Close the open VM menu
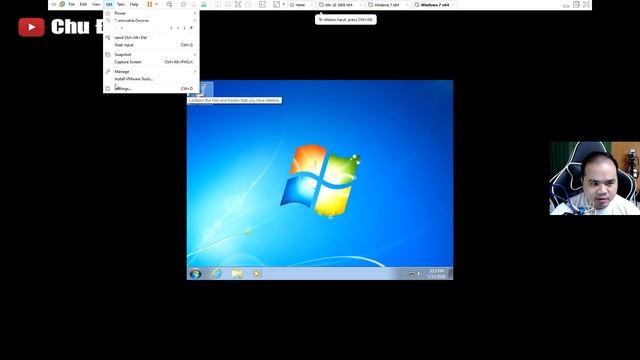The height and width of the screenshot is (360, 640). point(109,4)
